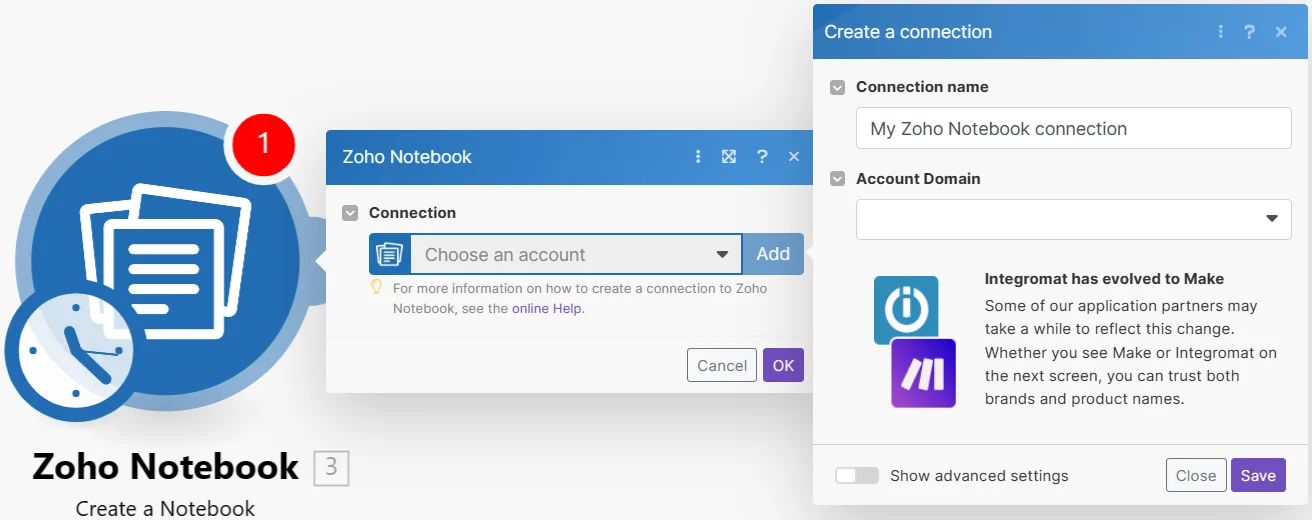Expand Zoho Notebook dialog to full screen
This screenshot has width=1312, height=520.
(x=729, y=157)
